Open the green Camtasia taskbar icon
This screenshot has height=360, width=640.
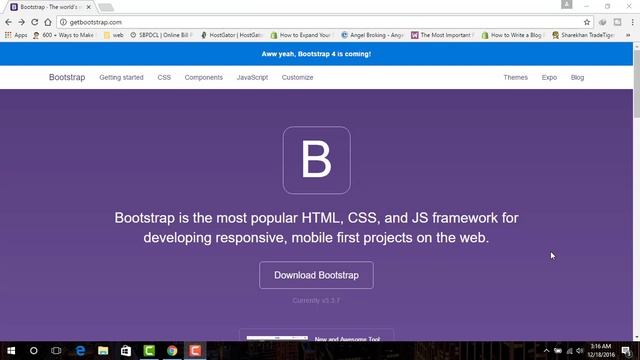click(x=149, y=351)
